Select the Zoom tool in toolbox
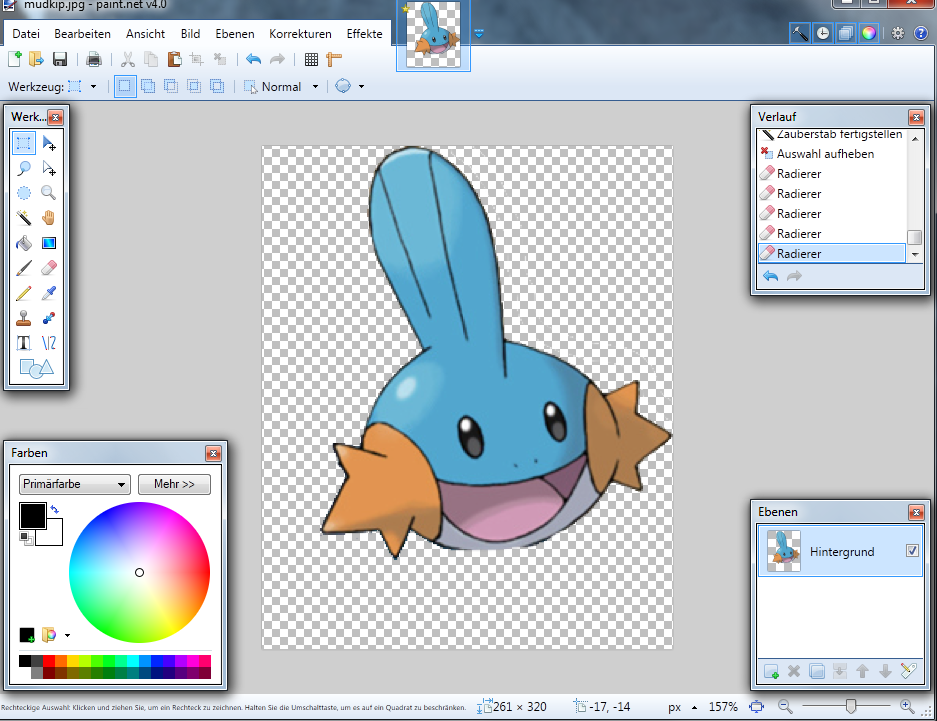This screenshot has width=937, height=721. click(49, 193)
